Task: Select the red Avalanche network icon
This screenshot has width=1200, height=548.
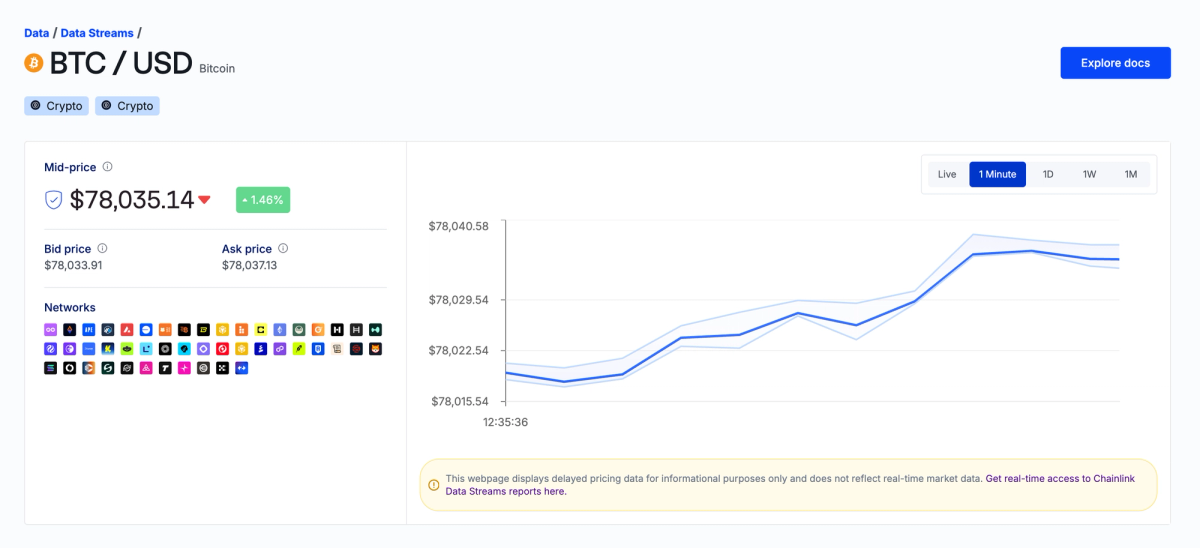Action: tap(126, 329)
